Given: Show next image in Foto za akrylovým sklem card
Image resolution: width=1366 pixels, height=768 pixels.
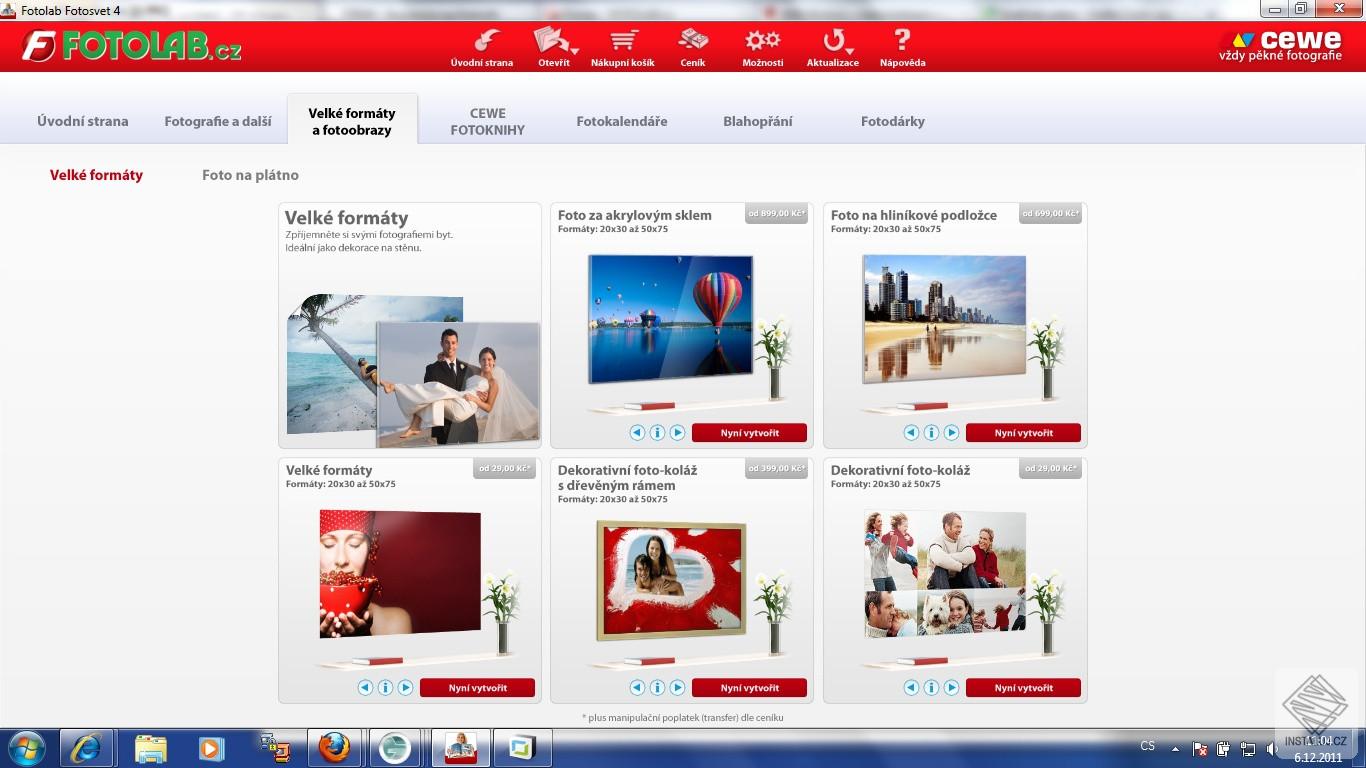Looking at the screenshot, I should (x=677, y=433).
